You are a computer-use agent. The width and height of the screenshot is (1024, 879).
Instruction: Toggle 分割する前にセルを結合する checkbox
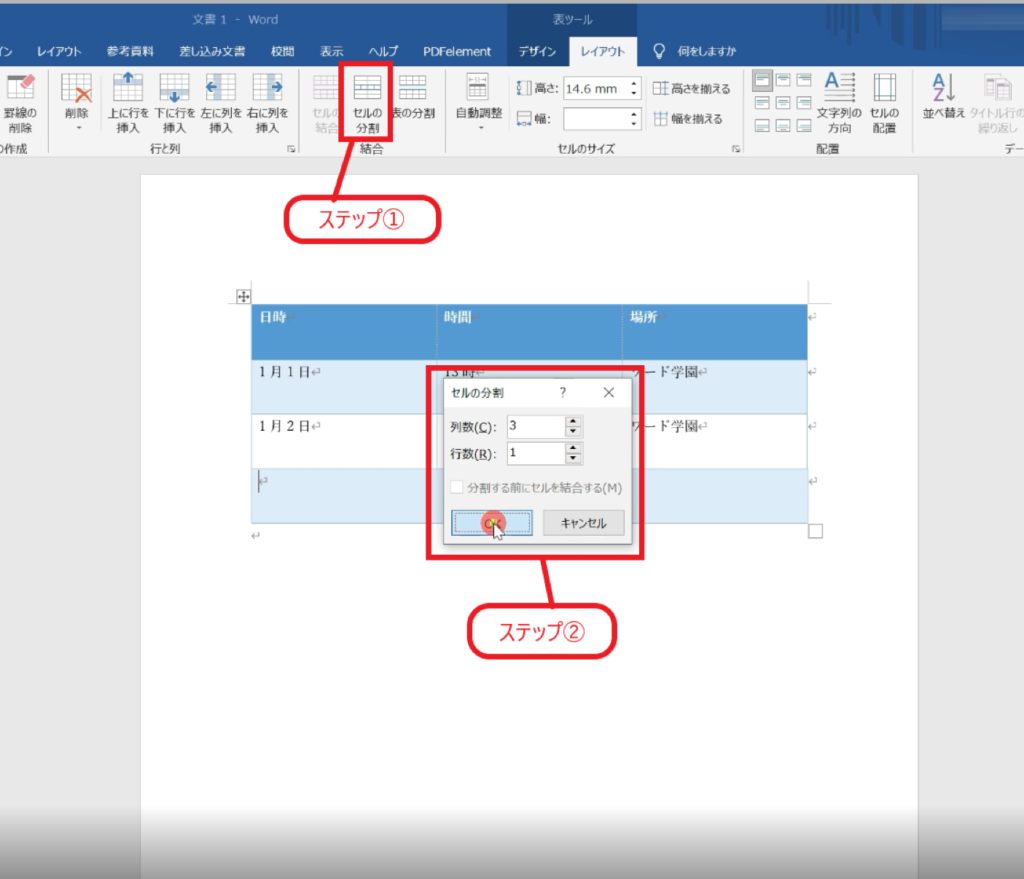click(x=457, y=488)
